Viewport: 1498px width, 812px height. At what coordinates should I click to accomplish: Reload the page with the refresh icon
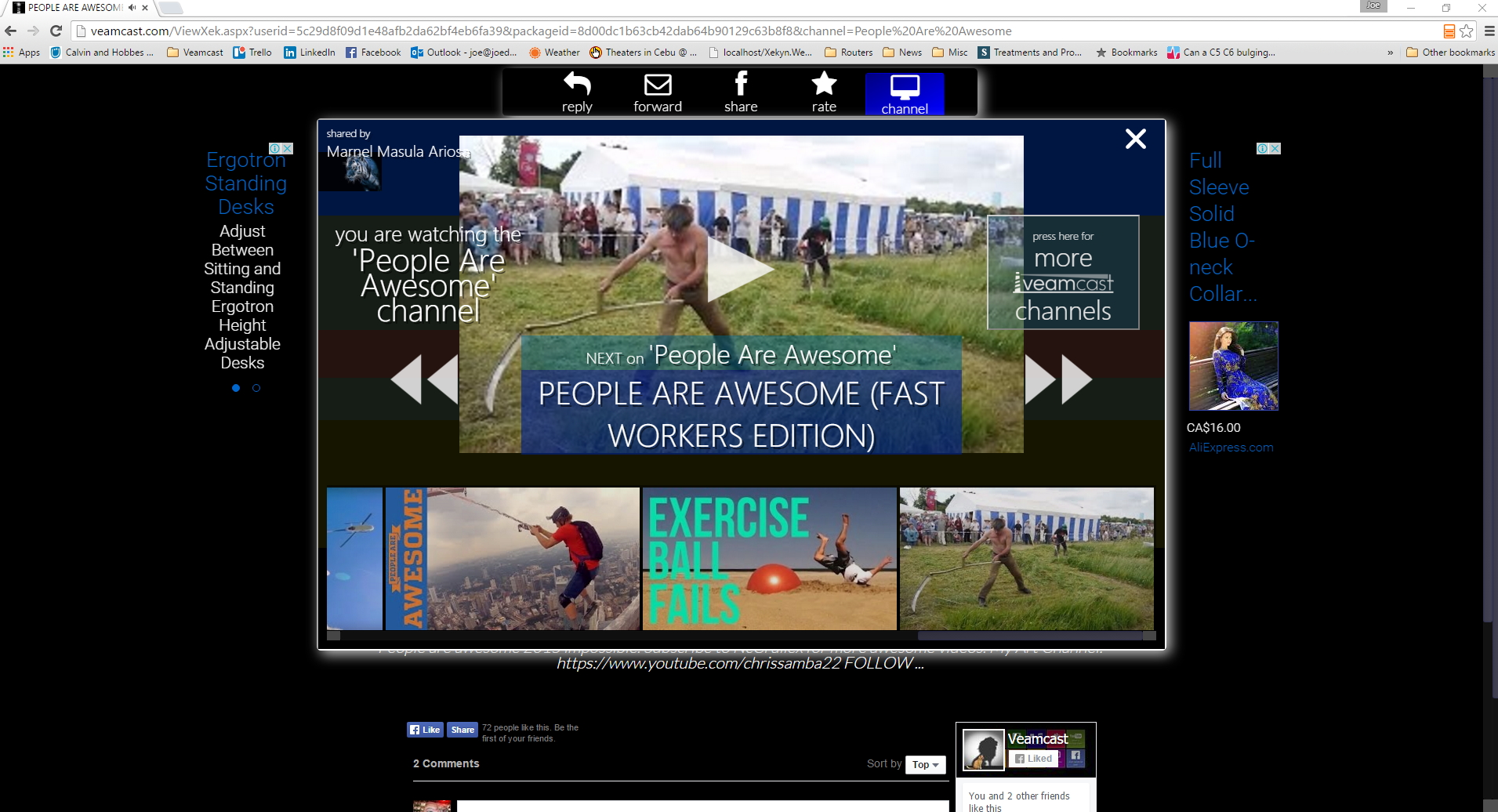56,31
